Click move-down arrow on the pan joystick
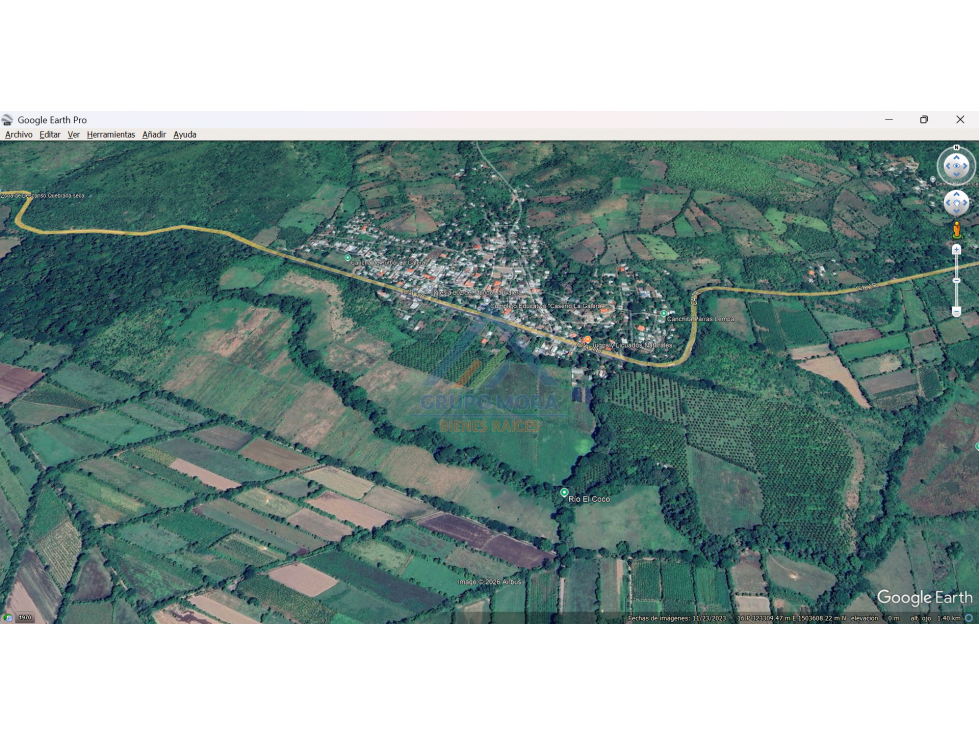The width and height of the screenshot is (979, 734). 957,211
